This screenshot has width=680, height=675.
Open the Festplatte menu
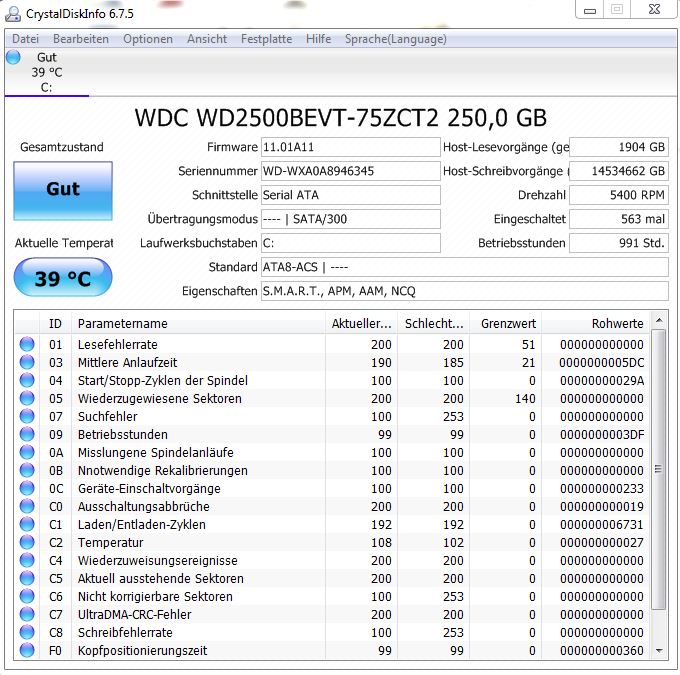(266, 39)
